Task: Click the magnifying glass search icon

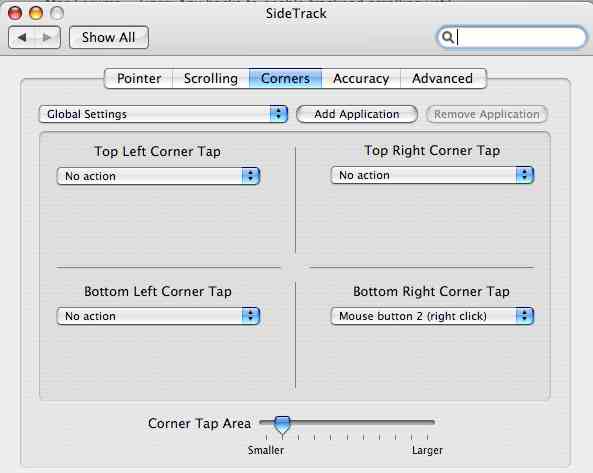Action: click(448, 37)
